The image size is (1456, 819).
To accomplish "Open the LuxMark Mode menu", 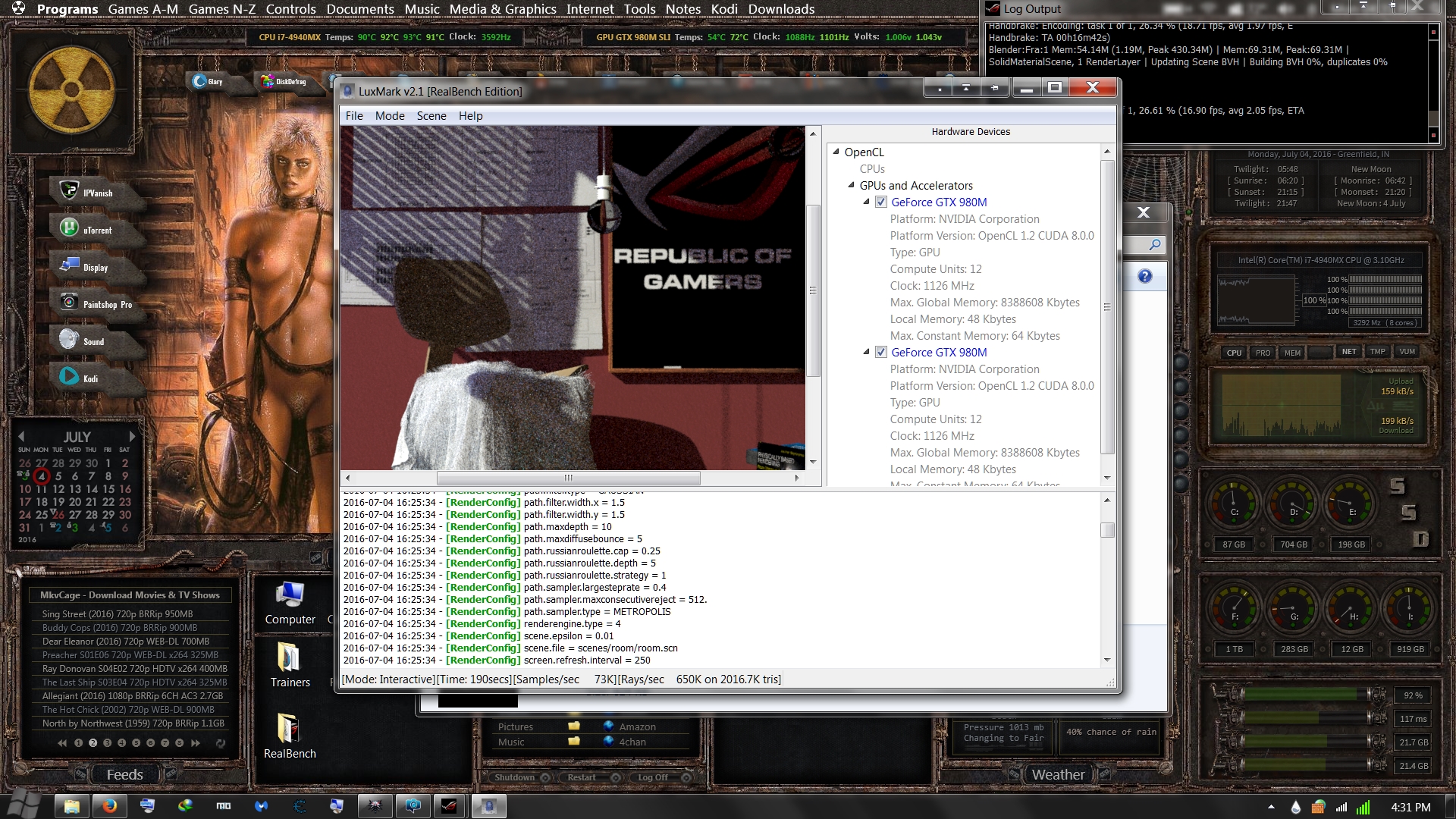I will coord(390,115).
